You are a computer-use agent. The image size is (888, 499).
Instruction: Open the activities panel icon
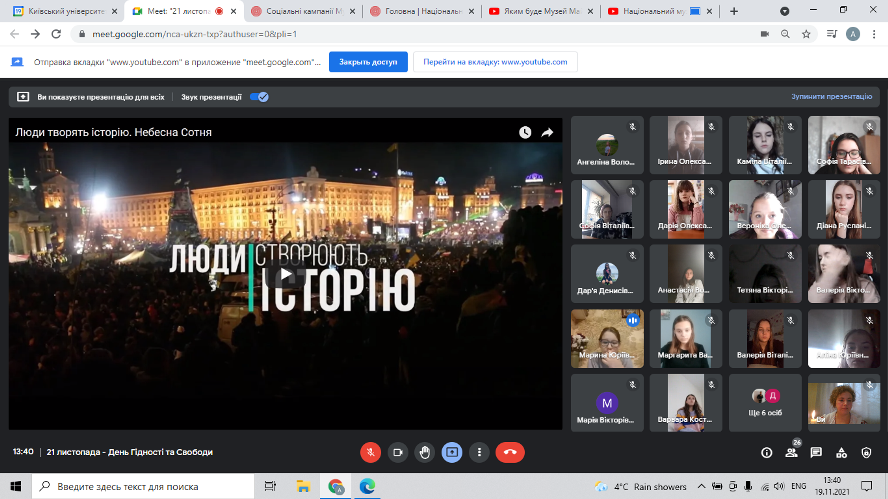tap(841, 452)
